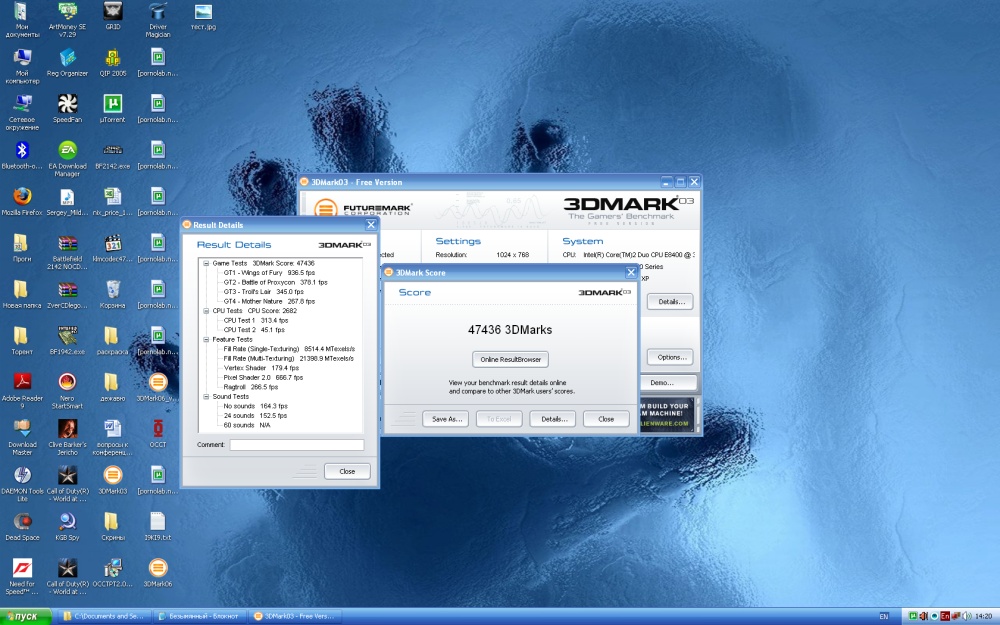Click the system tray volume icon
This screenshot has height=625, width=1000.
click(x=967, y=616)
